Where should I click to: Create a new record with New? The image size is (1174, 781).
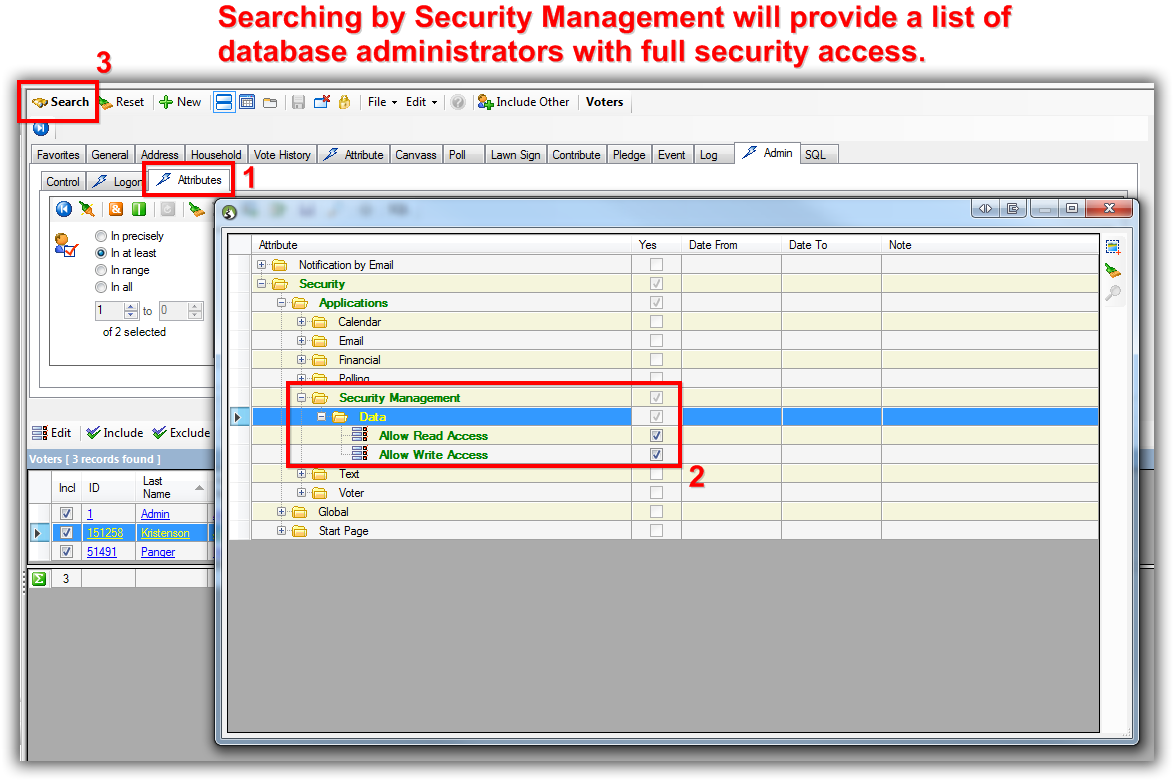pos(180,102)
